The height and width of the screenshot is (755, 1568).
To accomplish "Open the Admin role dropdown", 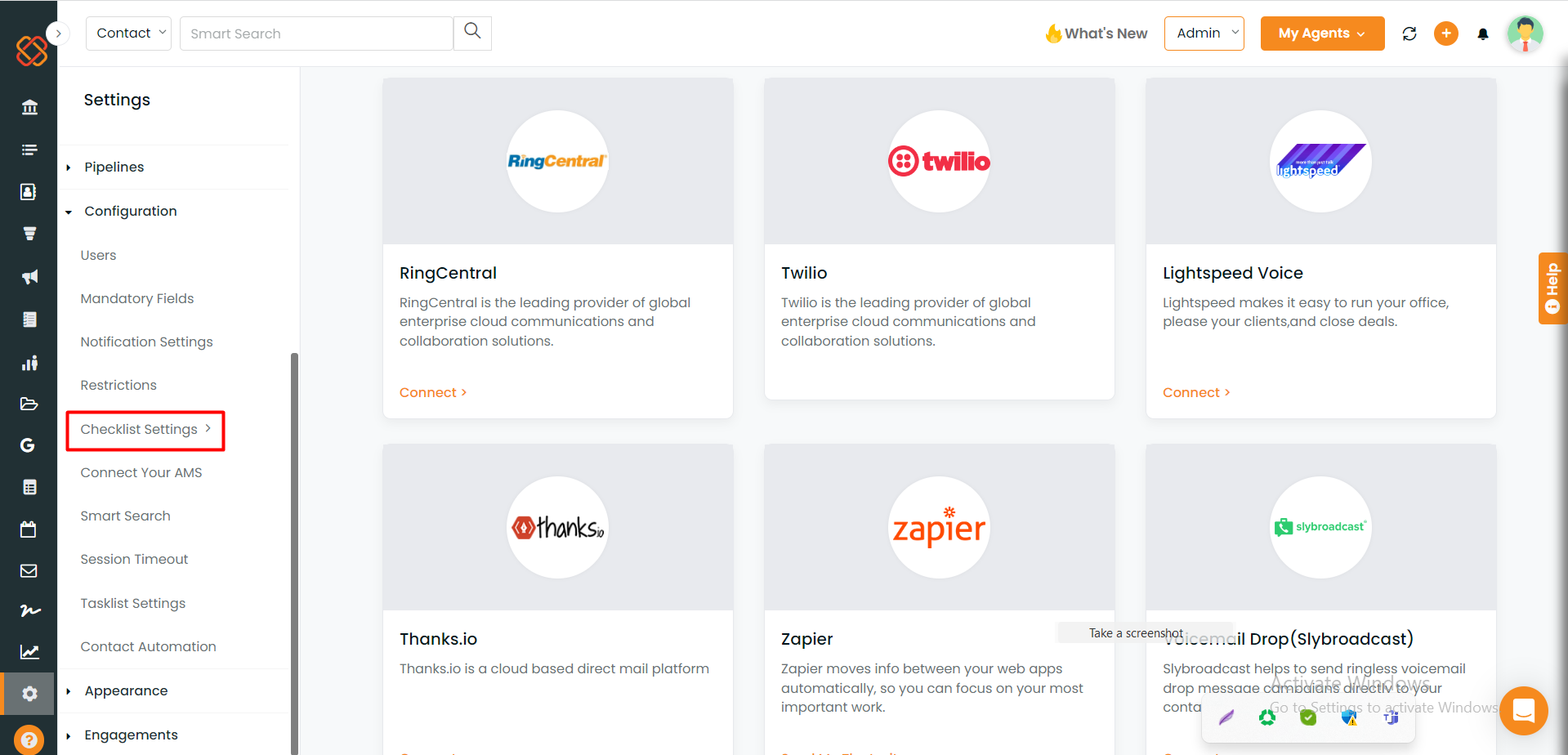I will 1204,34.
